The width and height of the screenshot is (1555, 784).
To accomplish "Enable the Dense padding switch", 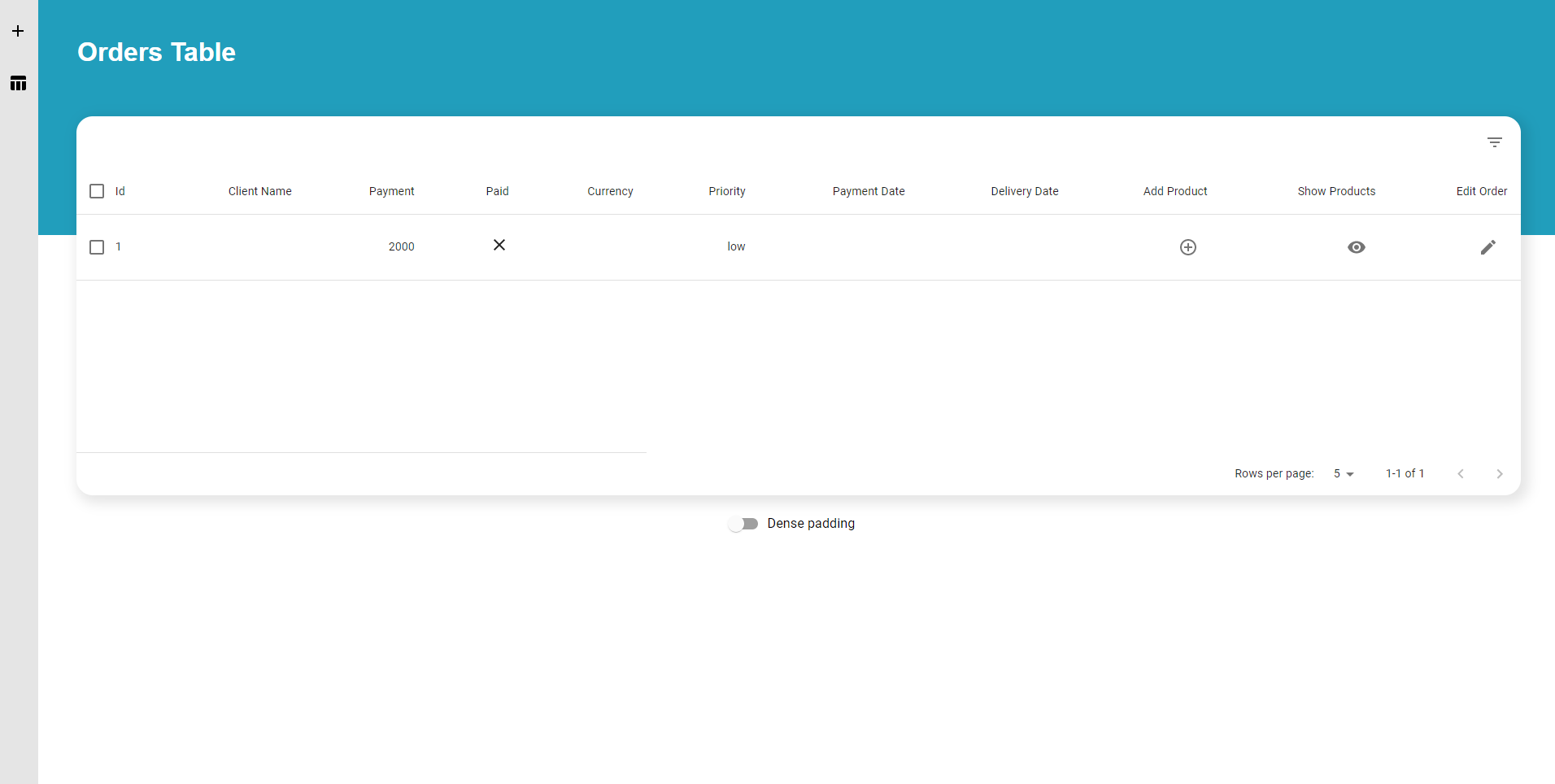I will coord(743,524).
